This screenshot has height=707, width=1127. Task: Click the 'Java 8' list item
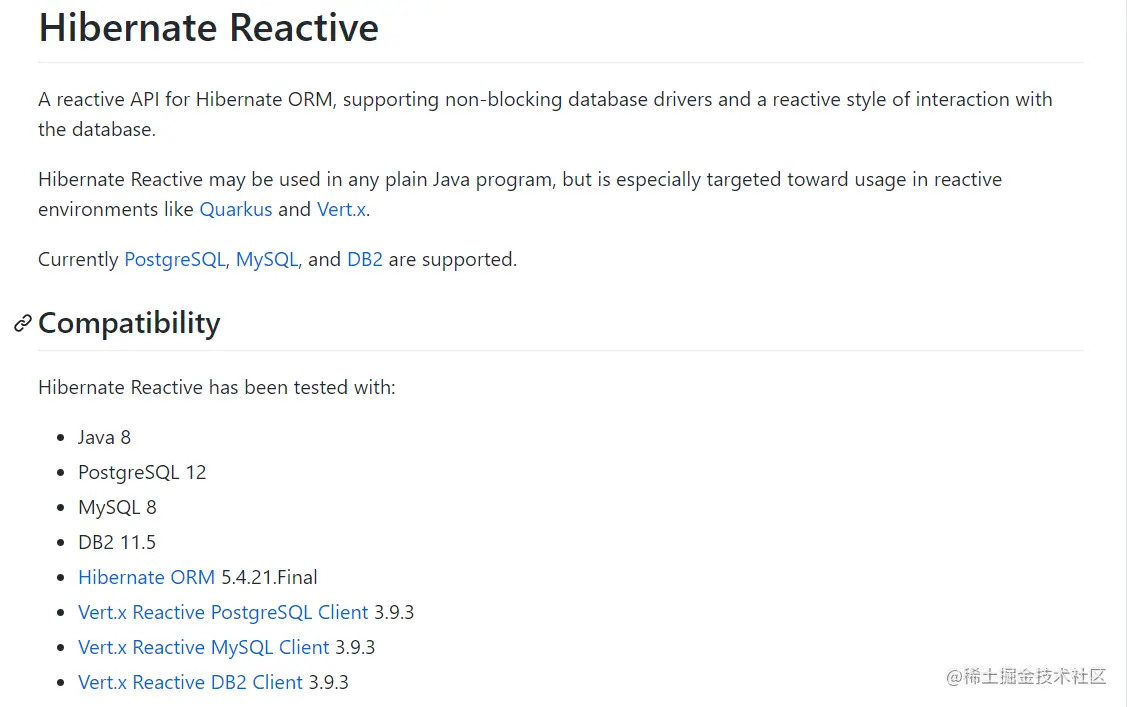pos(104,437)
